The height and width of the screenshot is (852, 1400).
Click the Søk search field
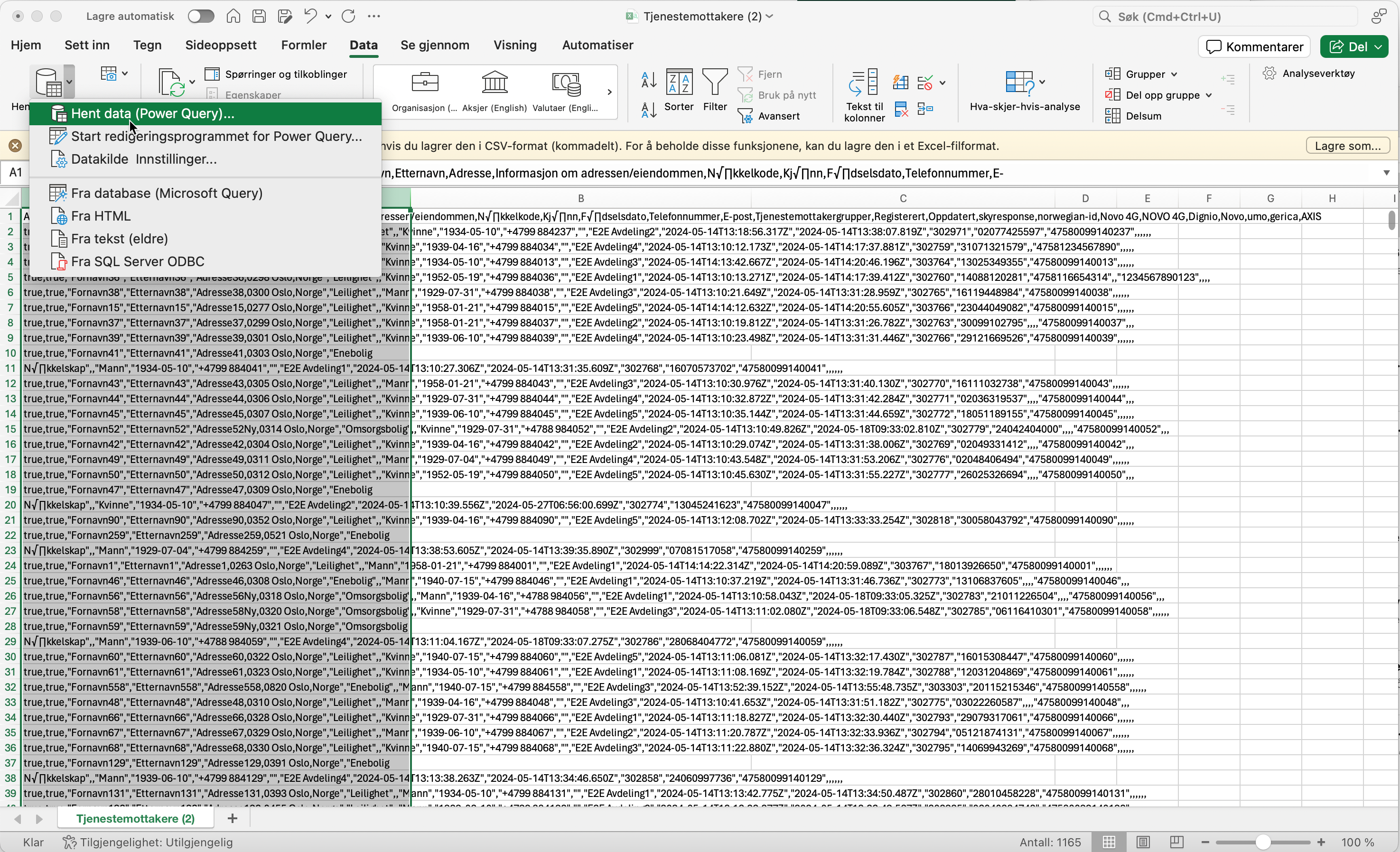[1224, 17]
